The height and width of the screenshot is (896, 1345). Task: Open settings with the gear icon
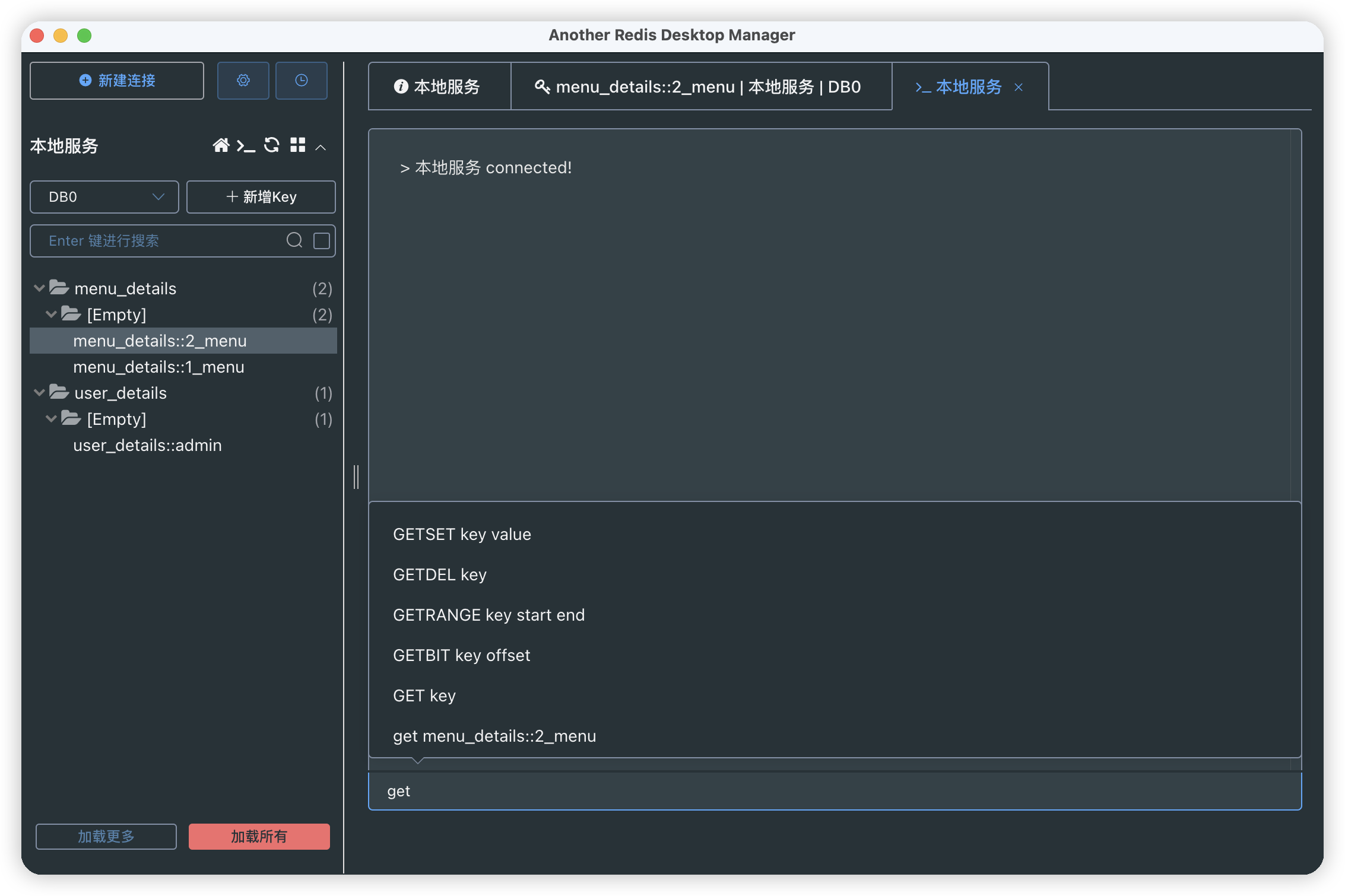click(x=243, y=80)
